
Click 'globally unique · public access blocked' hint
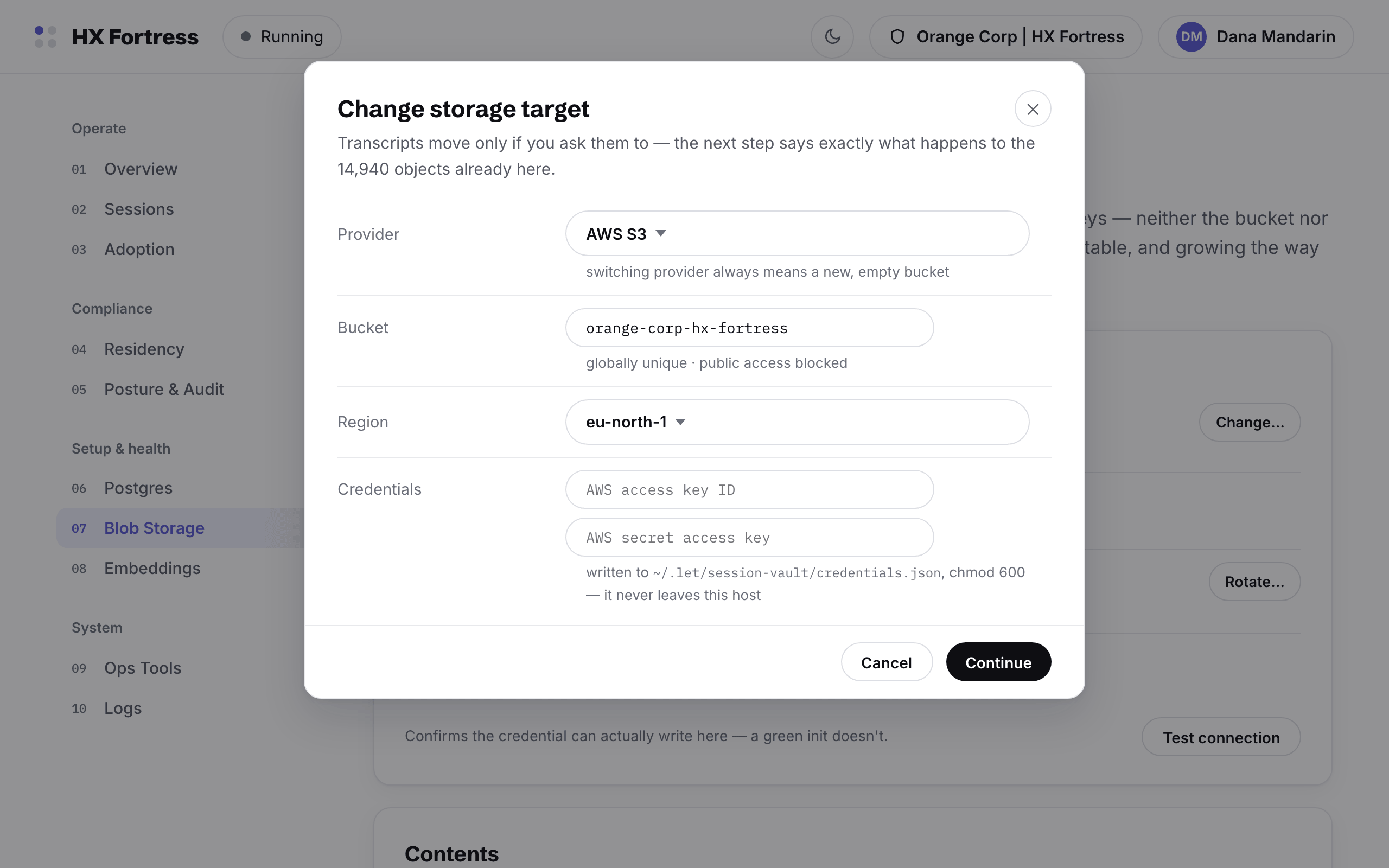(716, 363)
